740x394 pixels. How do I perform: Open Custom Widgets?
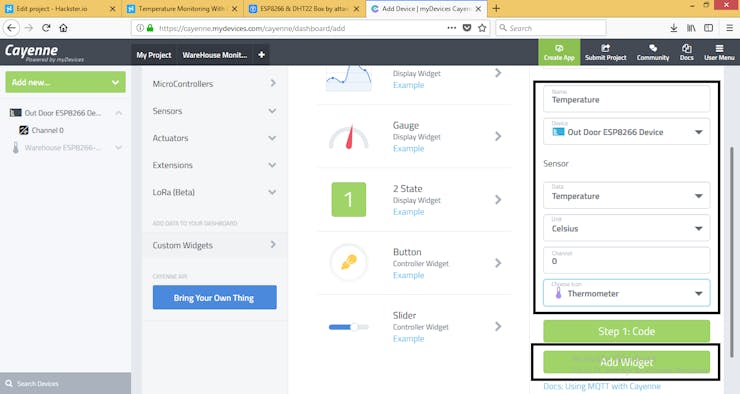[215, 245]
